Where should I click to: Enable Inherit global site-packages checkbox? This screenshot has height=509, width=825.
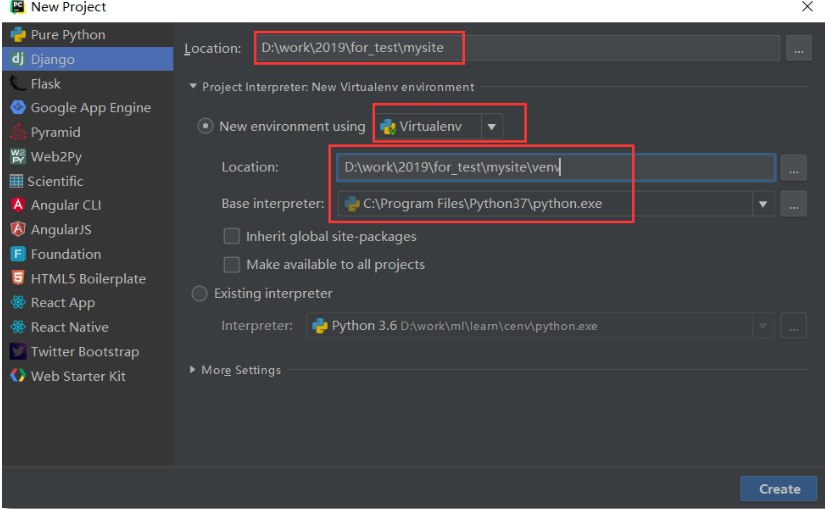[232, 236]
